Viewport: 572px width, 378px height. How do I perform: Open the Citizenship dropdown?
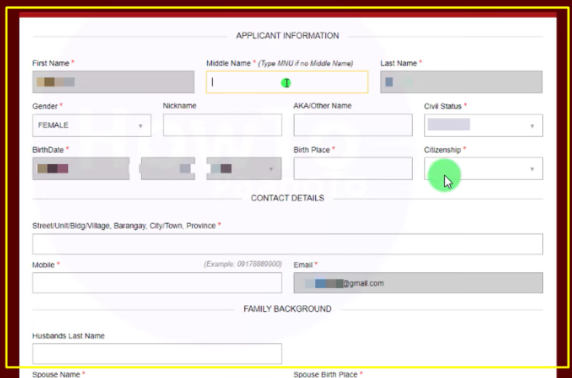[483, 168]
